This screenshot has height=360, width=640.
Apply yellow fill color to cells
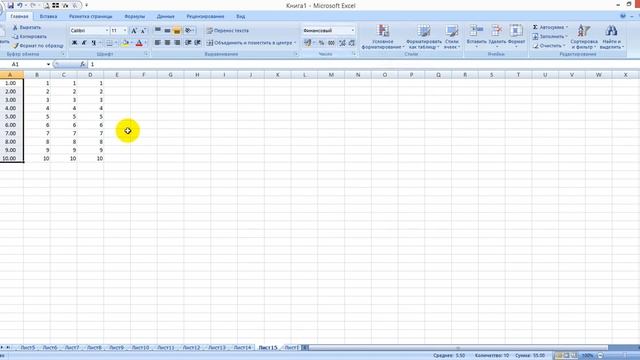125,43
